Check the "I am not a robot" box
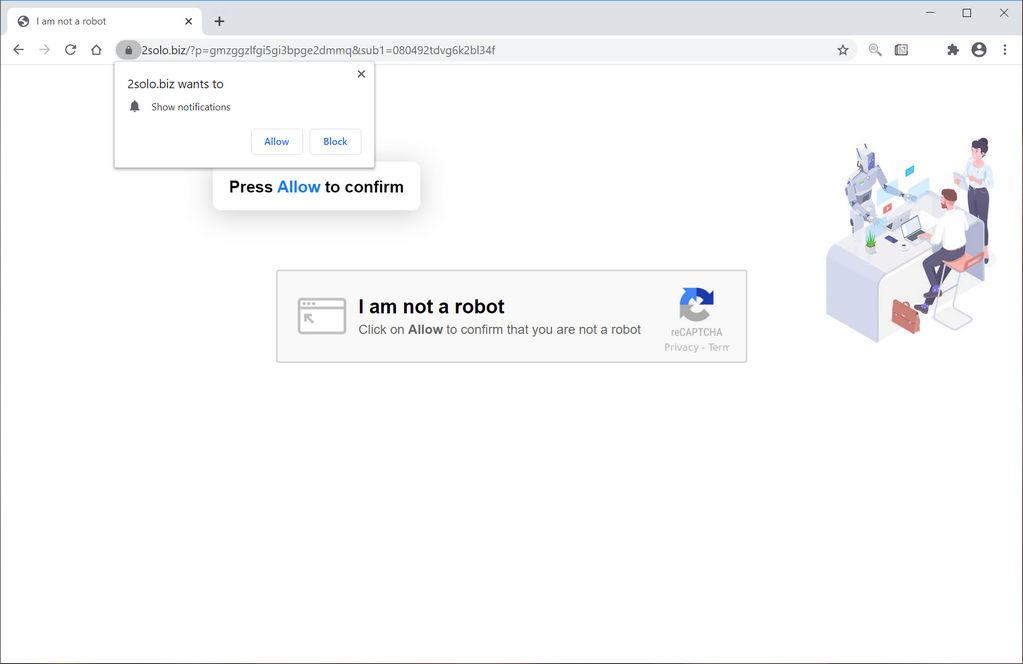 point(320,315)
